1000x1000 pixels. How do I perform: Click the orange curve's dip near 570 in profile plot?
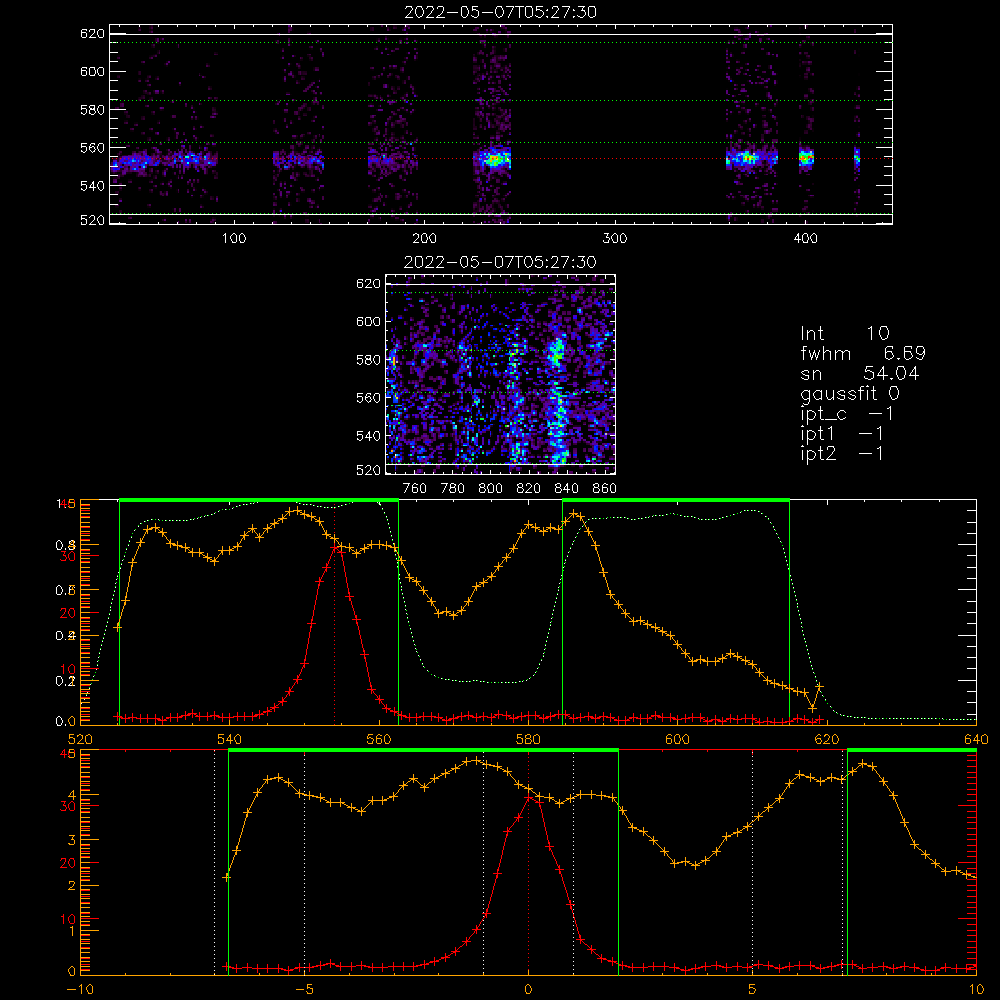[x=453, y=615]
